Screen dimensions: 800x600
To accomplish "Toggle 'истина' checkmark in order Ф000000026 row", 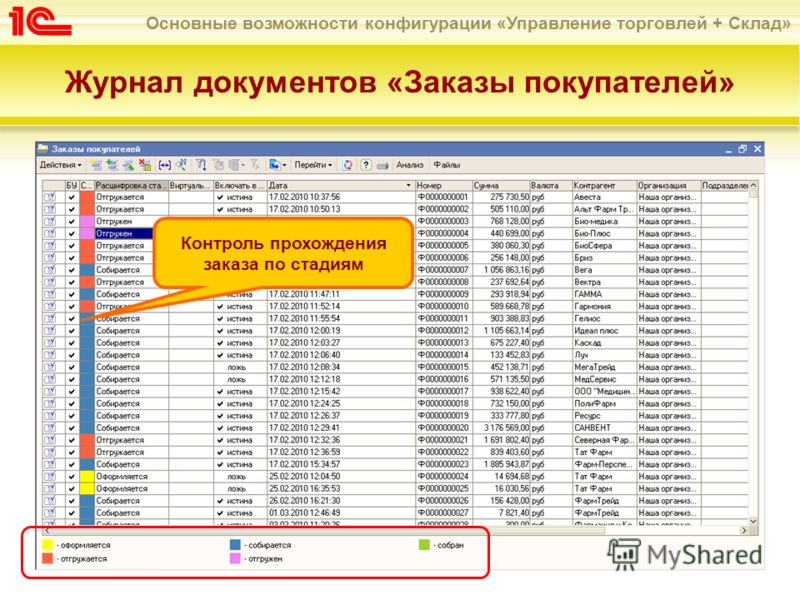I will coord(220,501).
